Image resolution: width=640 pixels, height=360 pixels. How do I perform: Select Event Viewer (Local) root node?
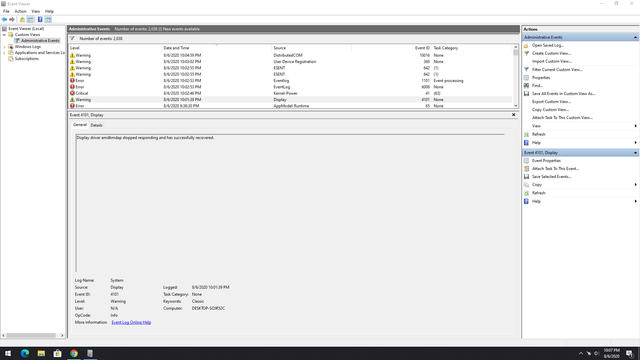pos(26,29)
